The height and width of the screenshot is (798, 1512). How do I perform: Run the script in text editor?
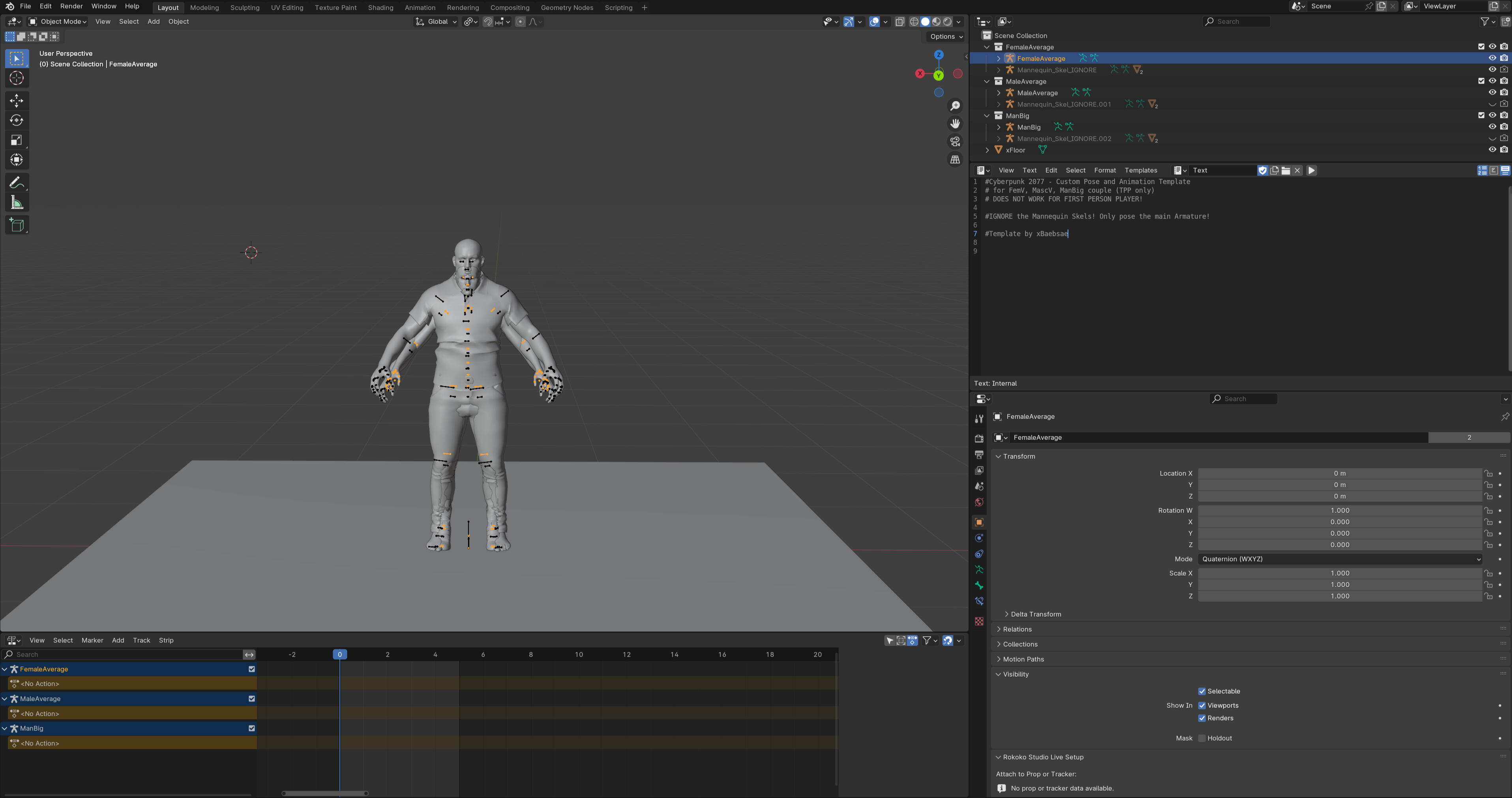1311,170
